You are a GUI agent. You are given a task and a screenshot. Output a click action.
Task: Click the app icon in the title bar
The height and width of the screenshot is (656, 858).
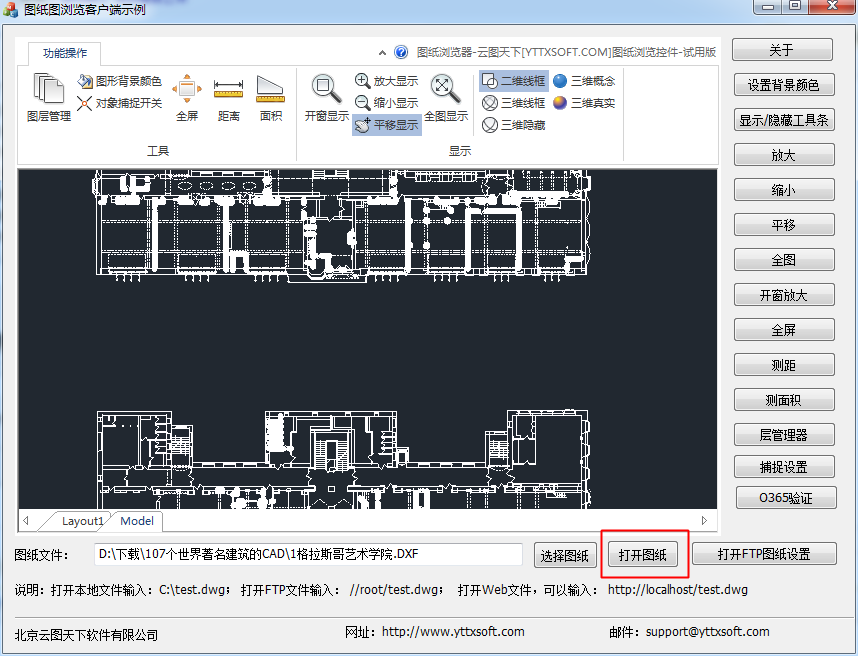tap(10, 9)
